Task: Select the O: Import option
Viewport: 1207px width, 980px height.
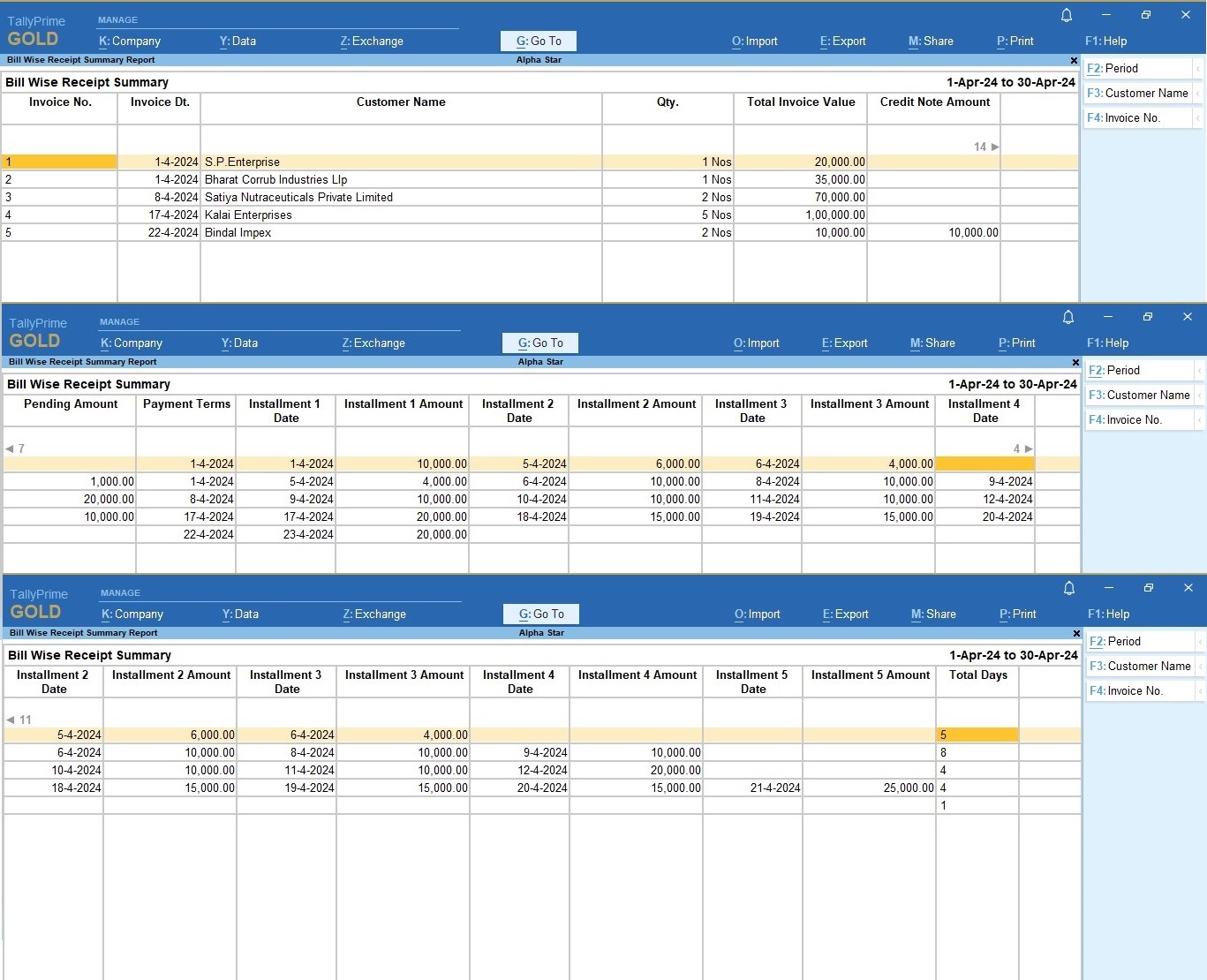Action: click(x=754, y=41)
